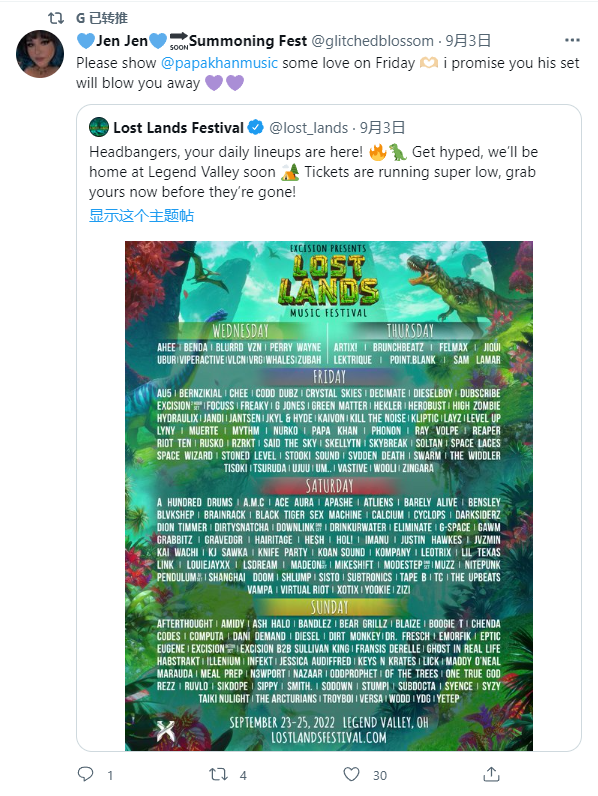Open Lost Lands Festival account name

(x=179, y=127)
